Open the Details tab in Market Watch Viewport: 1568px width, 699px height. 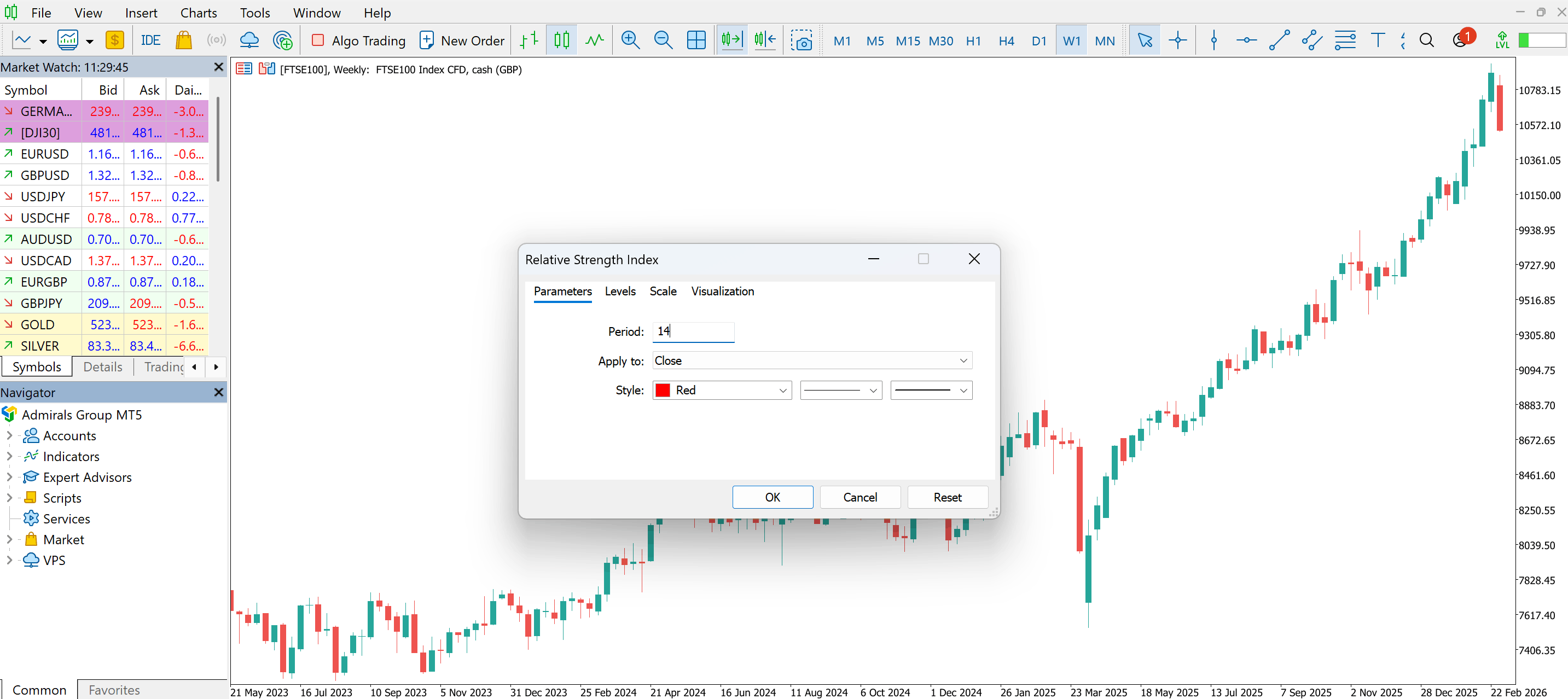click(x=103, y=367)
